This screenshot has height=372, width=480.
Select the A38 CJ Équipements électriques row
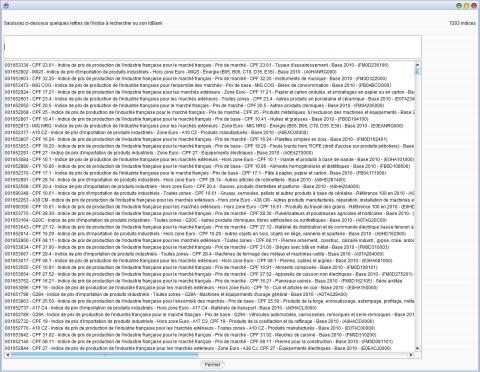pos(209,348)
